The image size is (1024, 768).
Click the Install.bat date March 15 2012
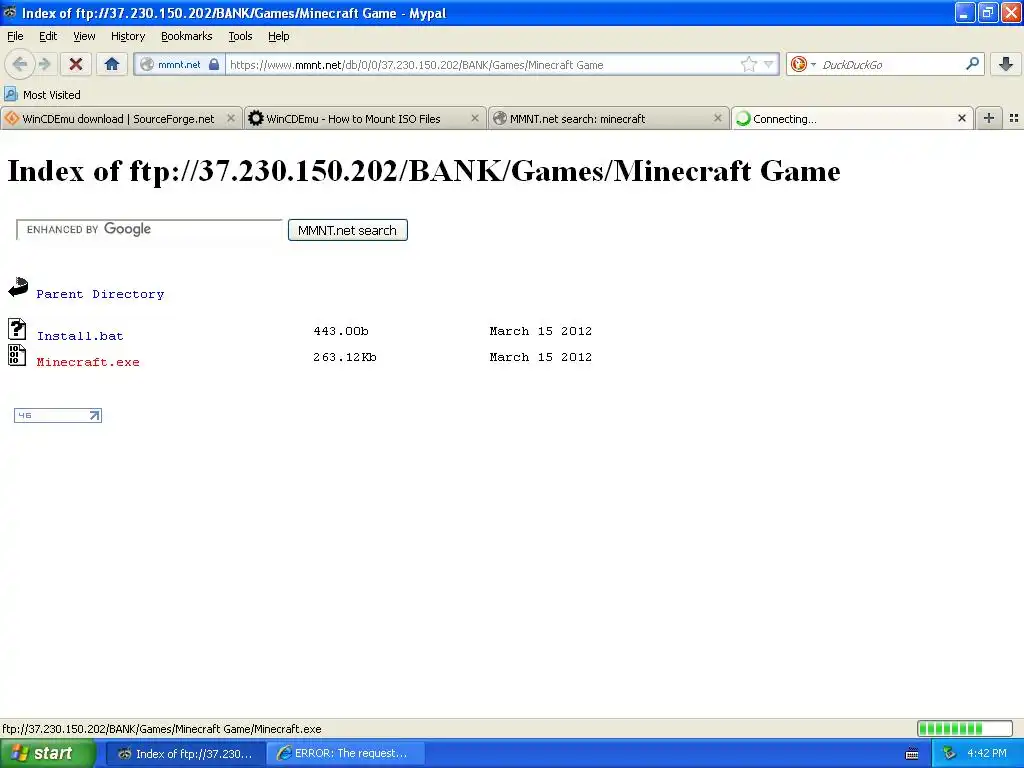[x=541, y=331]
